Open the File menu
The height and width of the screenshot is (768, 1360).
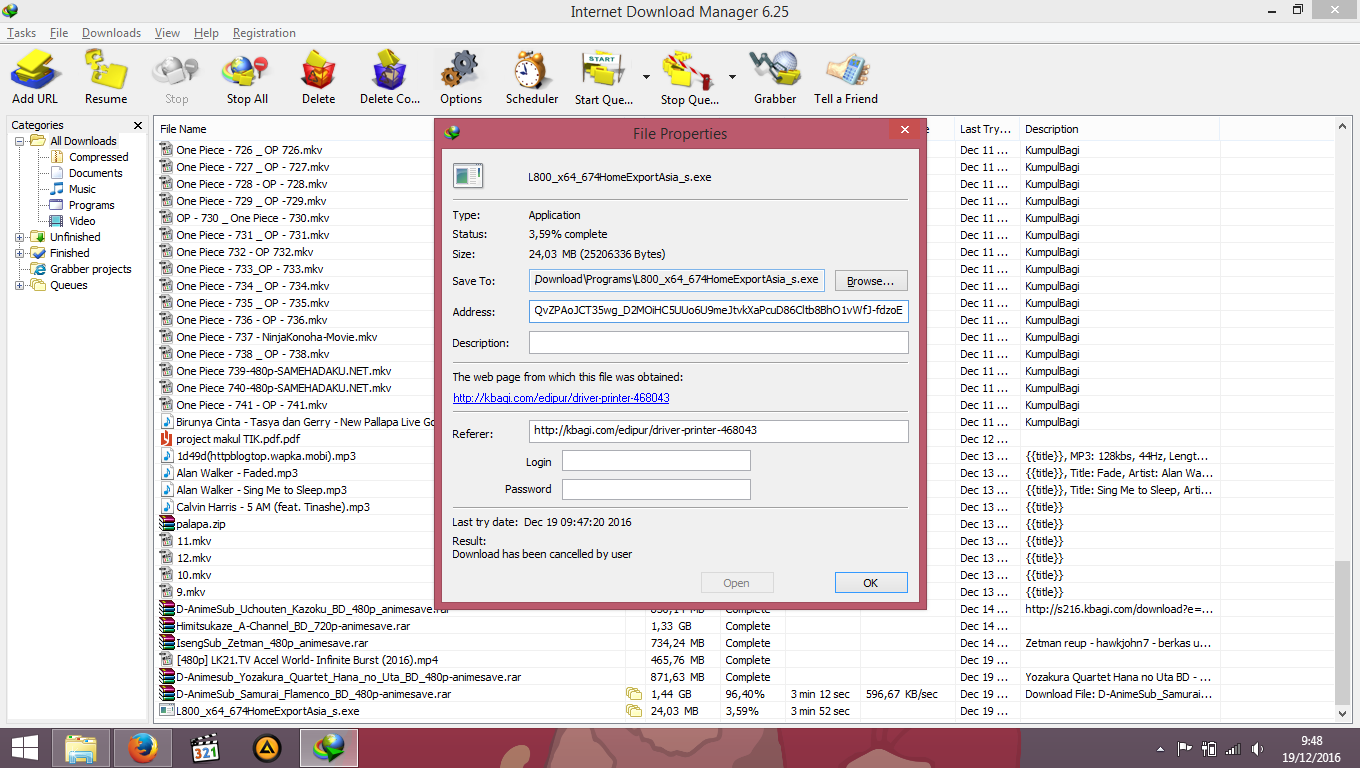tap(59, 33)
